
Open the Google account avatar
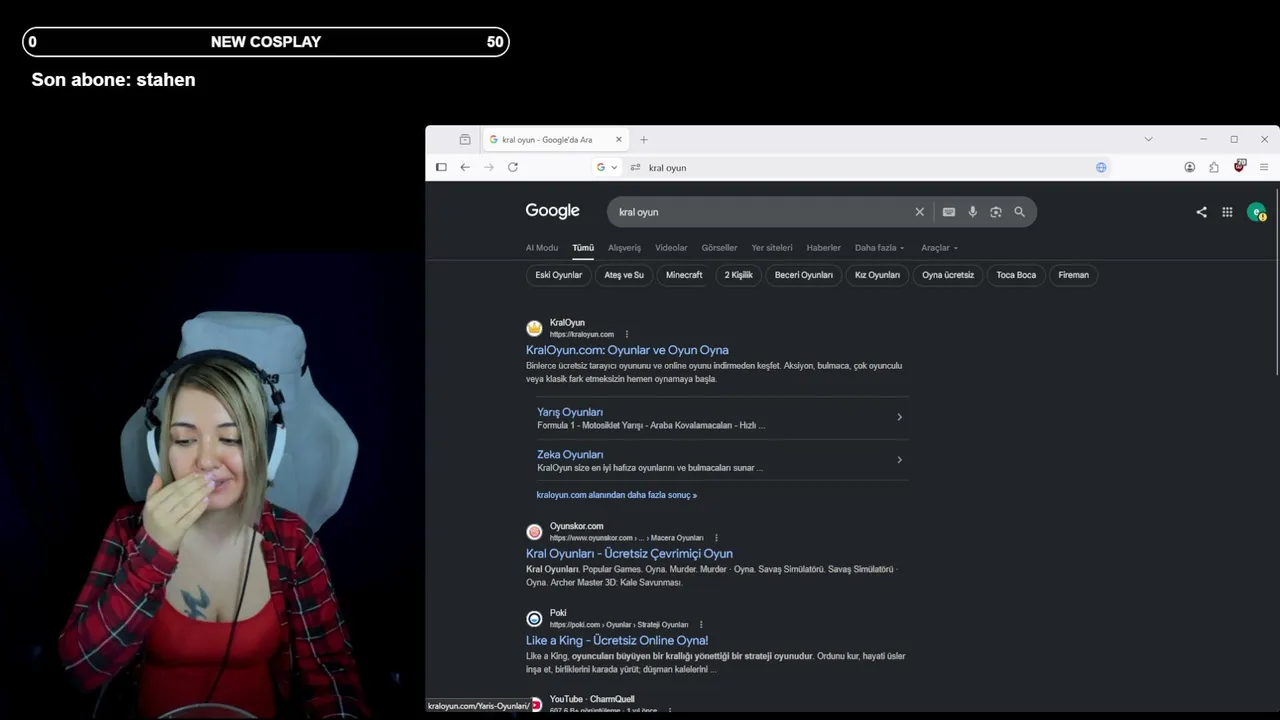(1257, 212)
